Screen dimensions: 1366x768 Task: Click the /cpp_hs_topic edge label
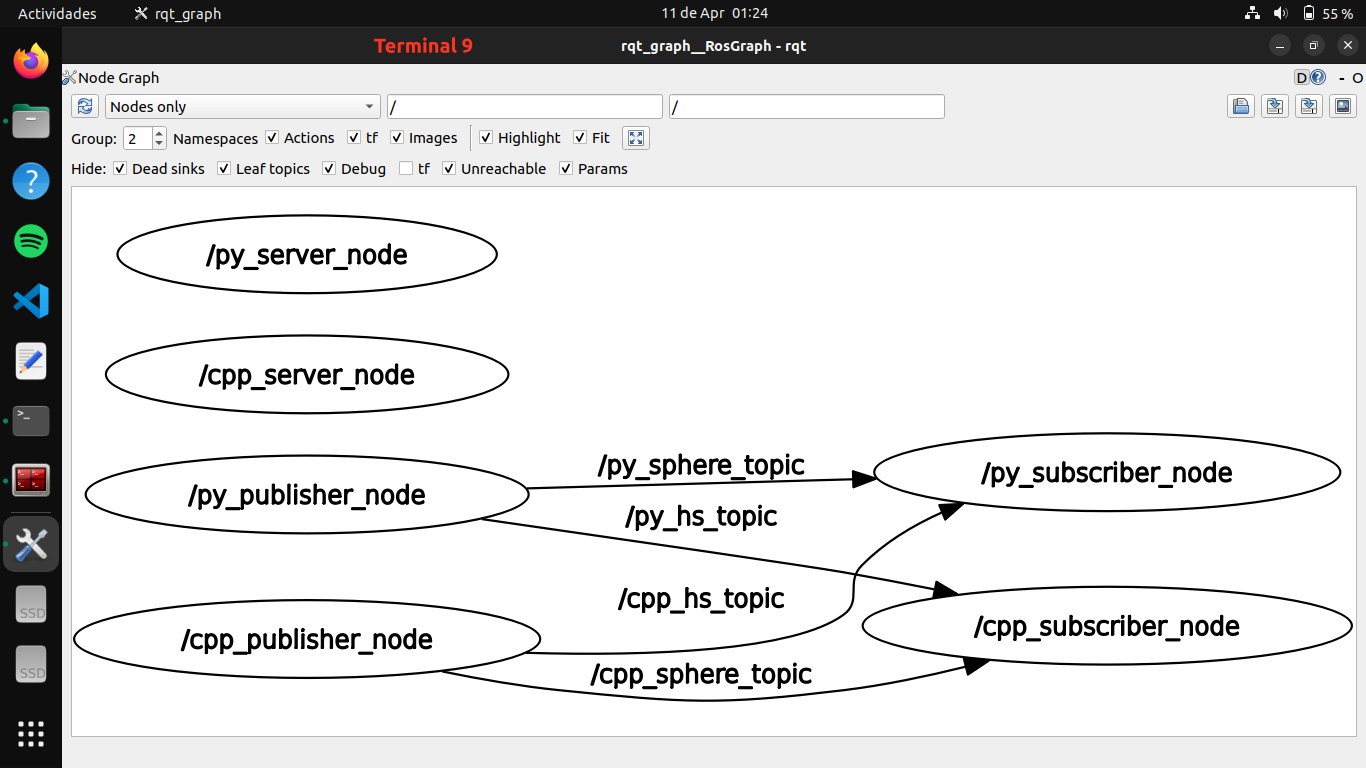701,599
